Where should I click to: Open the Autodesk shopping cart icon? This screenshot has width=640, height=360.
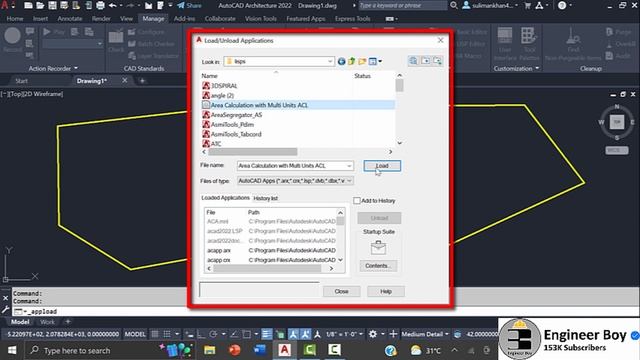coord(527,5)
